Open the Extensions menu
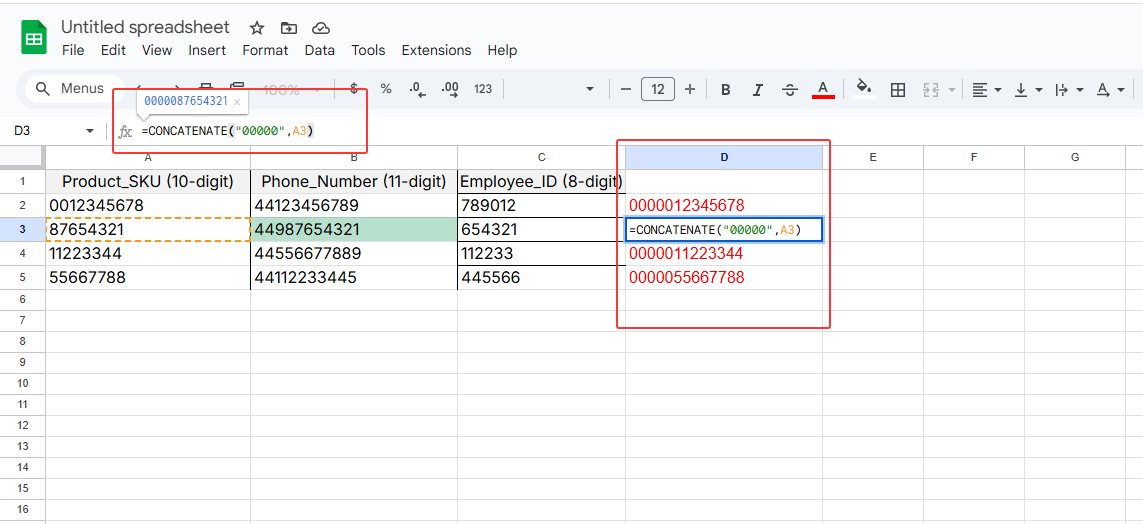 point(436,50)
